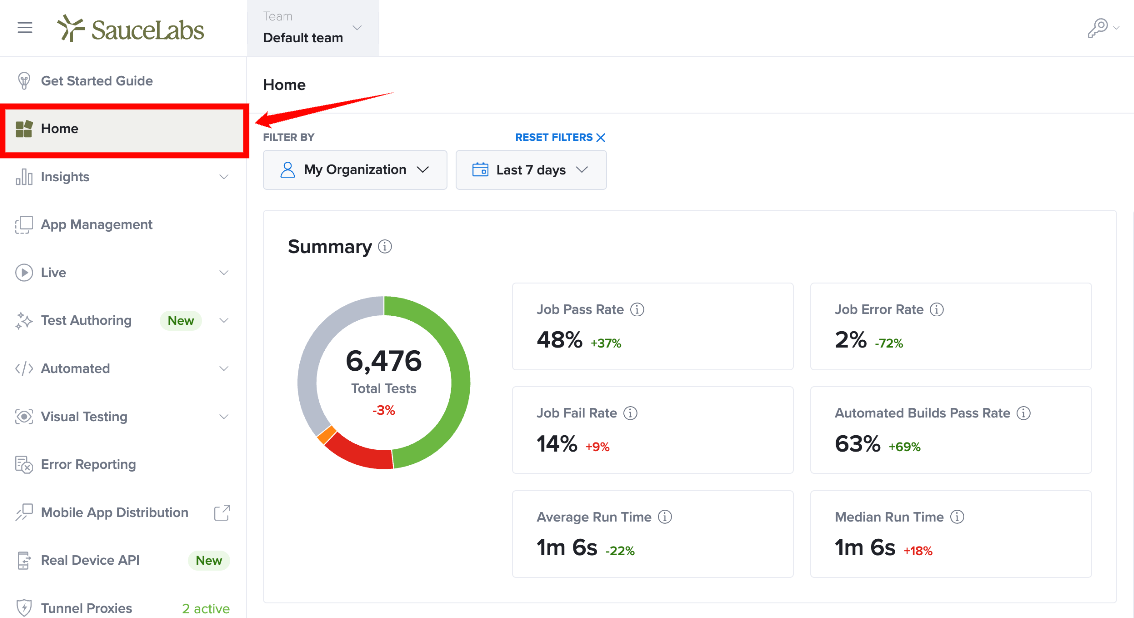Open the hamburger navigation menu

point(25,27)
